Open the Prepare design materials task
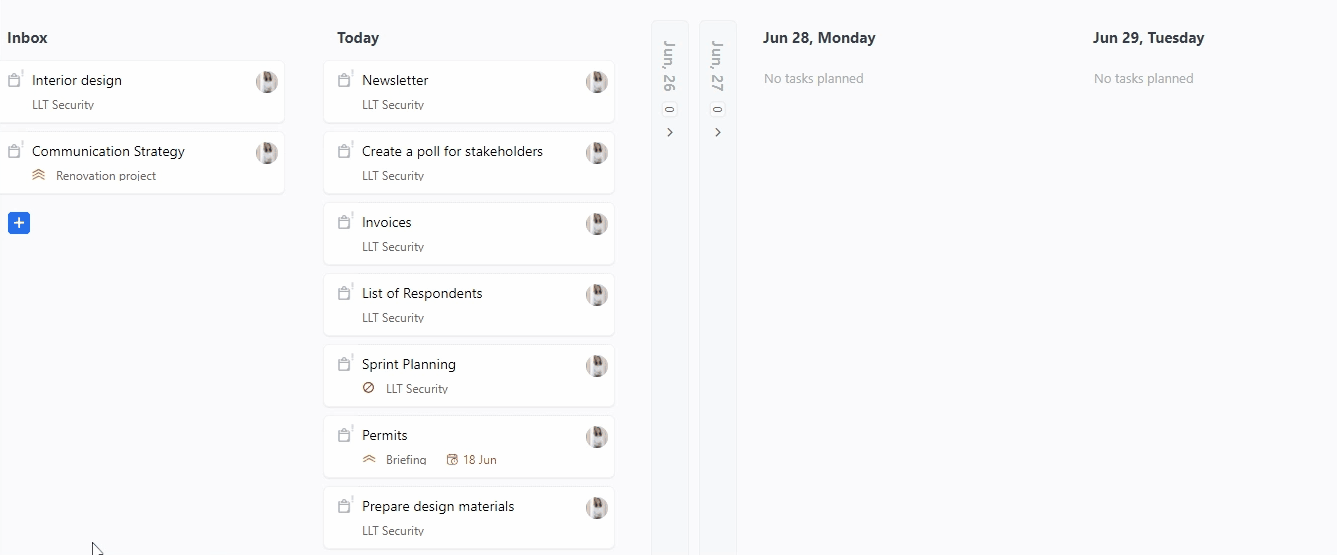Viewport: 1337px width, 555px height. tap(438, 506)
